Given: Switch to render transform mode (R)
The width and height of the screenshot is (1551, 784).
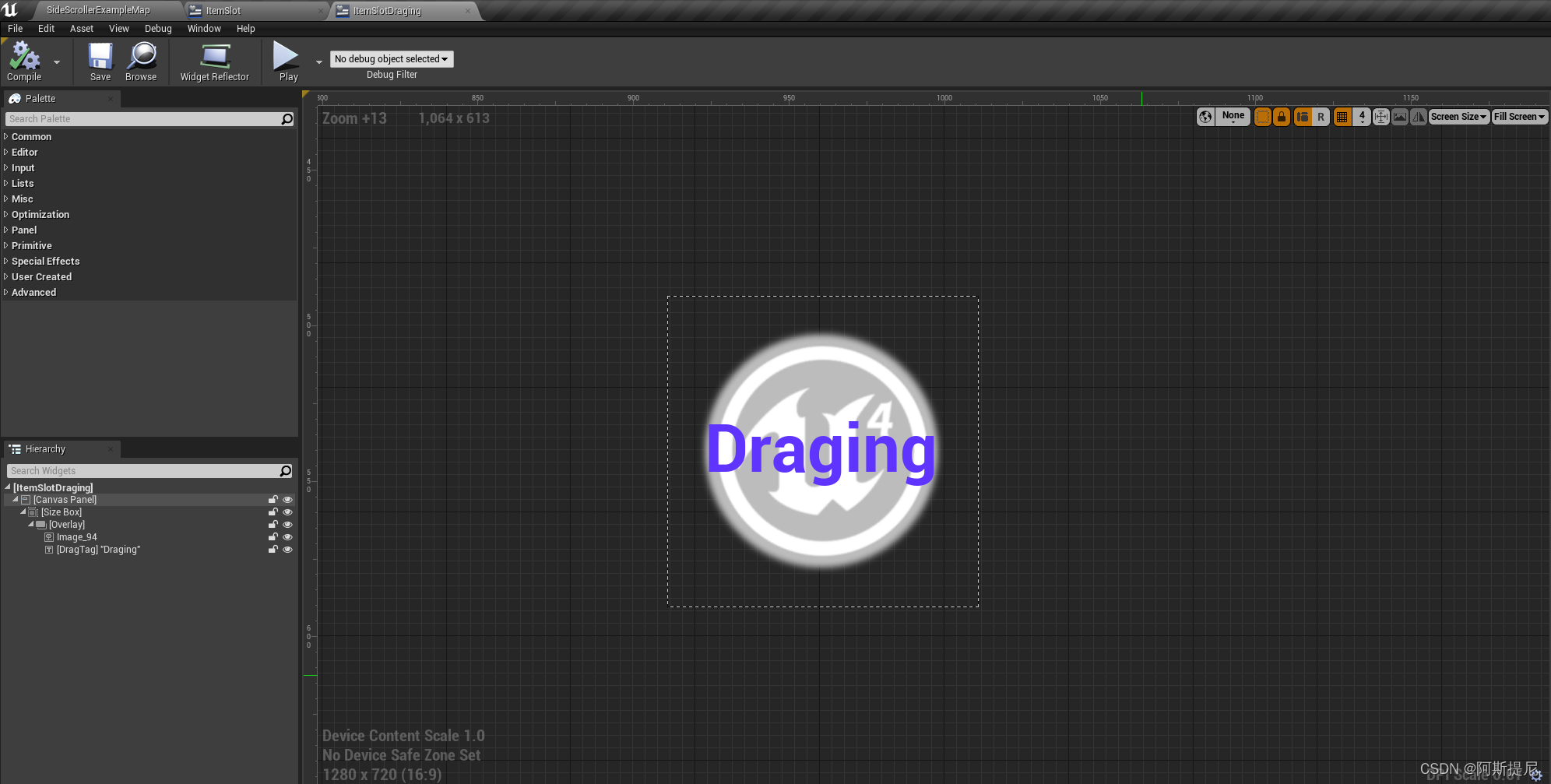Looking at the screenshot, I should (x=1321, y=117).
